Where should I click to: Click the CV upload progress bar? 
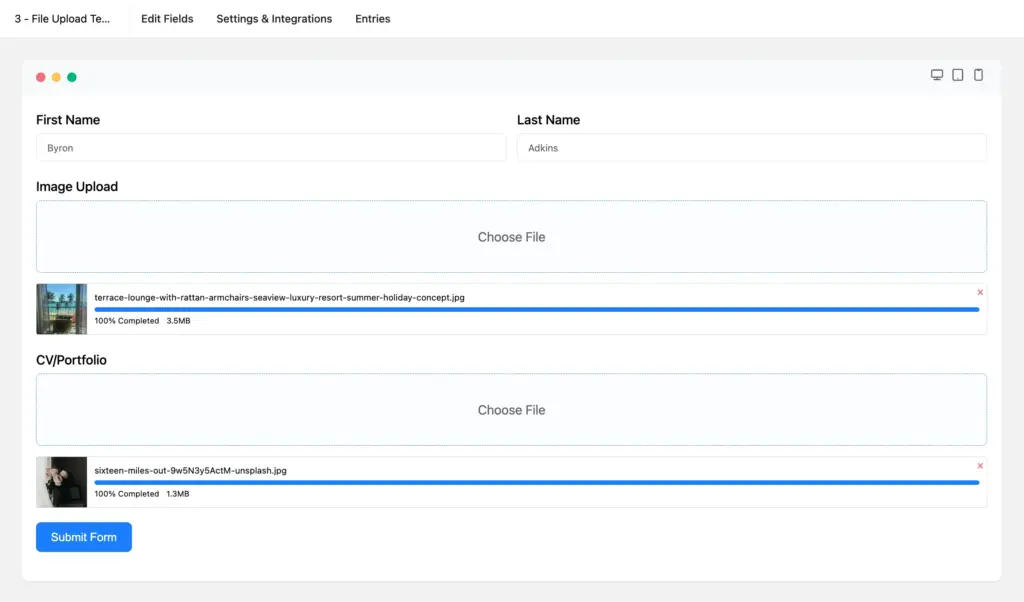click(537, 482)
